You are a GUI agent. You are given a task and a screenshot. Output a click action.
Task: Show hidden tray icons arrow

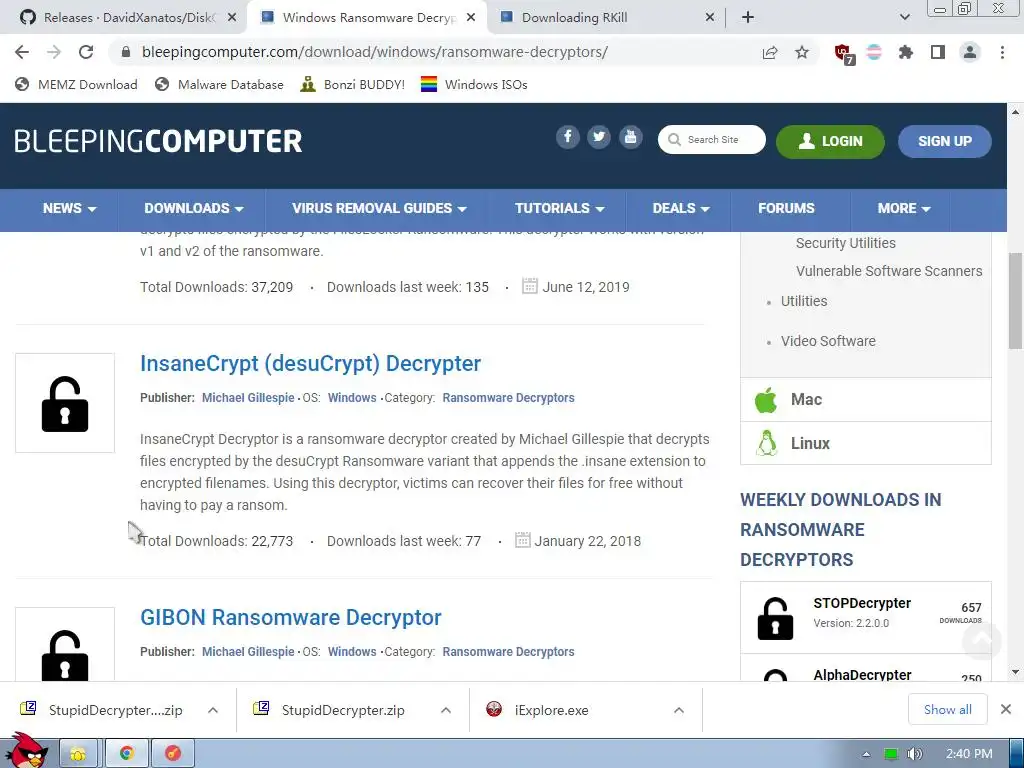(866, 754)
